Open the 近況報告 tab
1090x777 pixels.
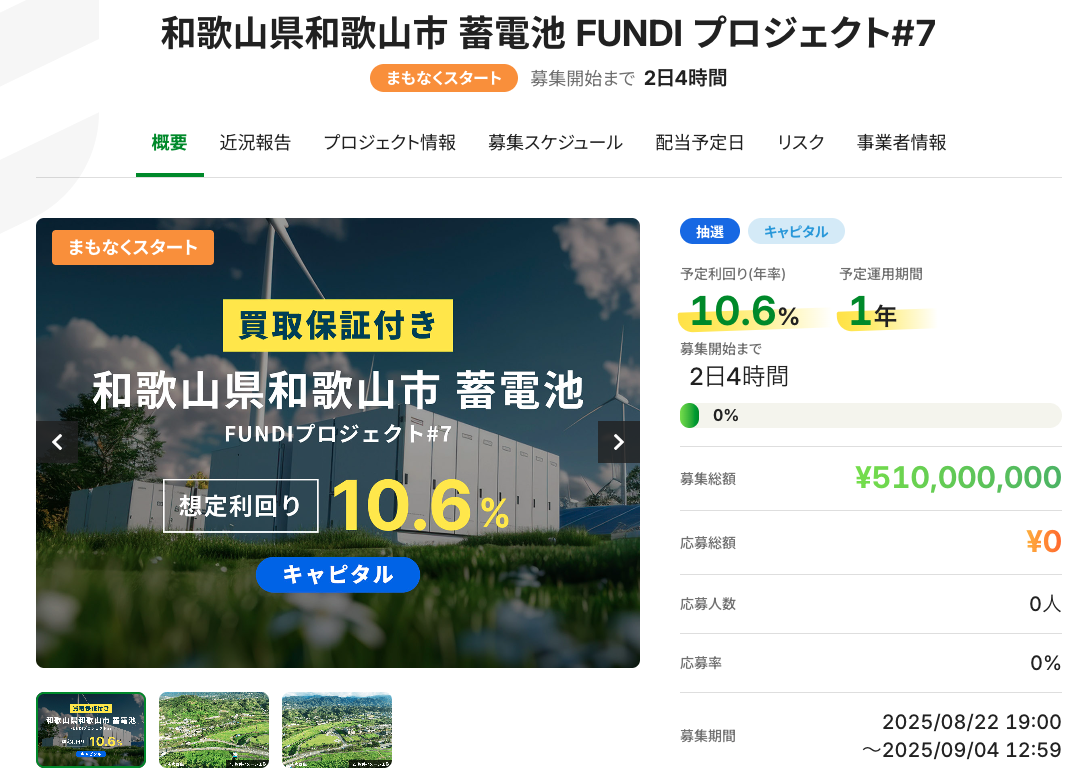[255, 142]
